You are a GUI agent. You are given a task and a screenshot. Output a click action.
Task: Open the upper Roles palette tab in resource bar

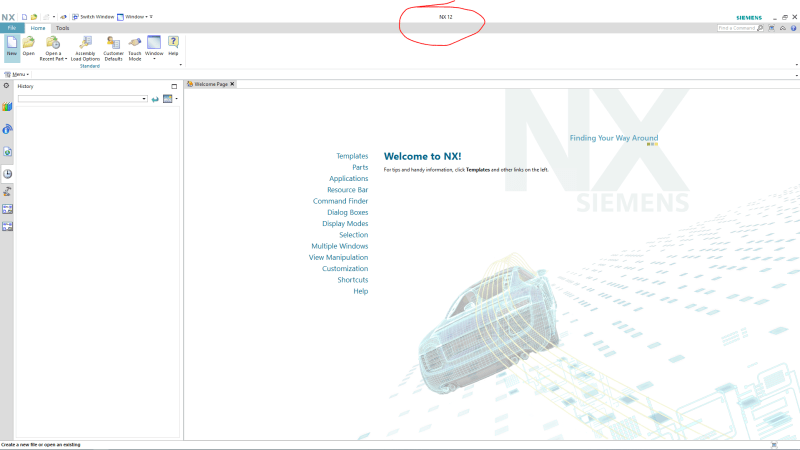click(7, 209)
